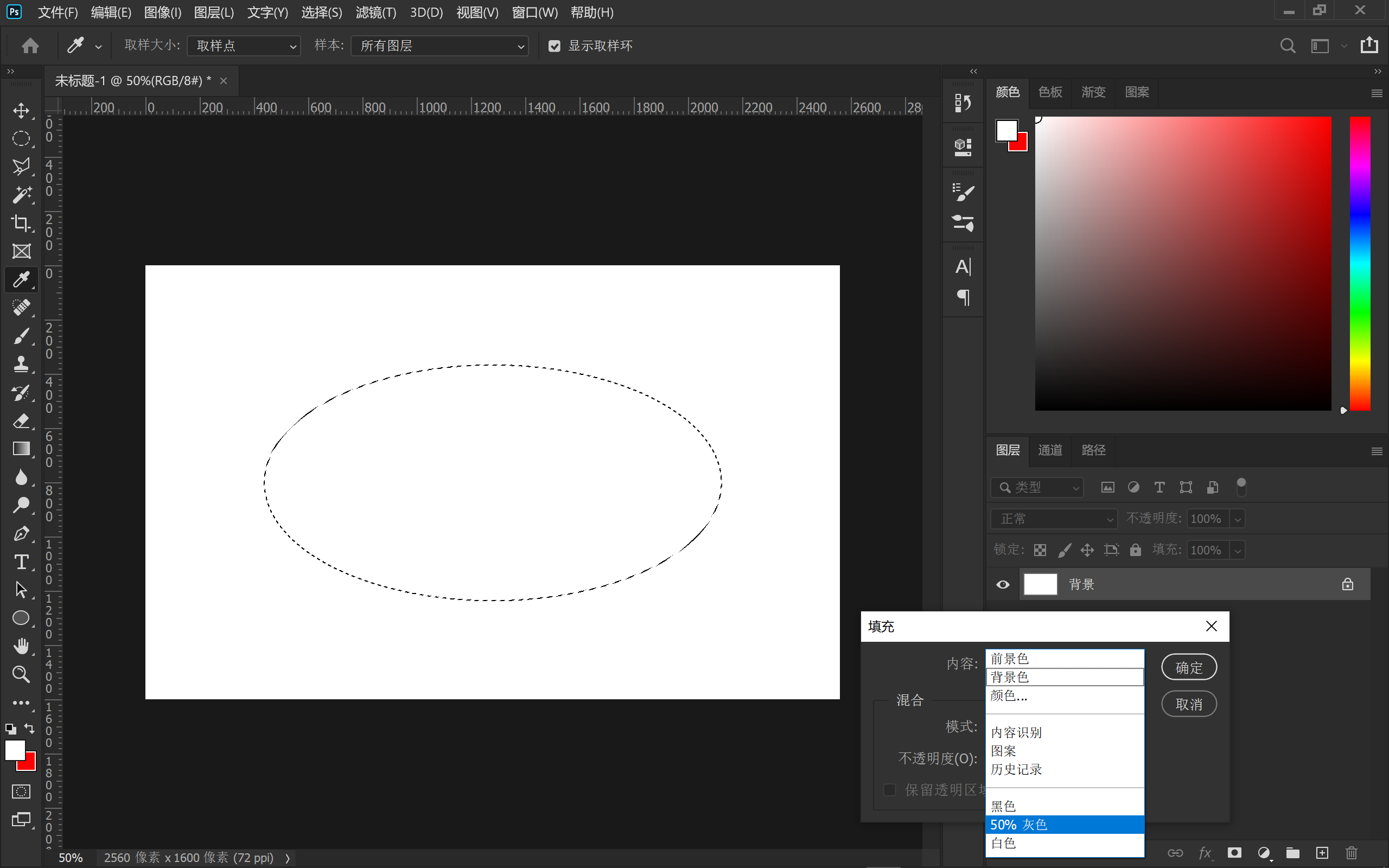Image resolution: width=1389 pixels, height=868 pixels.
Task: Toggle filter for type layers
Action: click(x=1159, y=487)
